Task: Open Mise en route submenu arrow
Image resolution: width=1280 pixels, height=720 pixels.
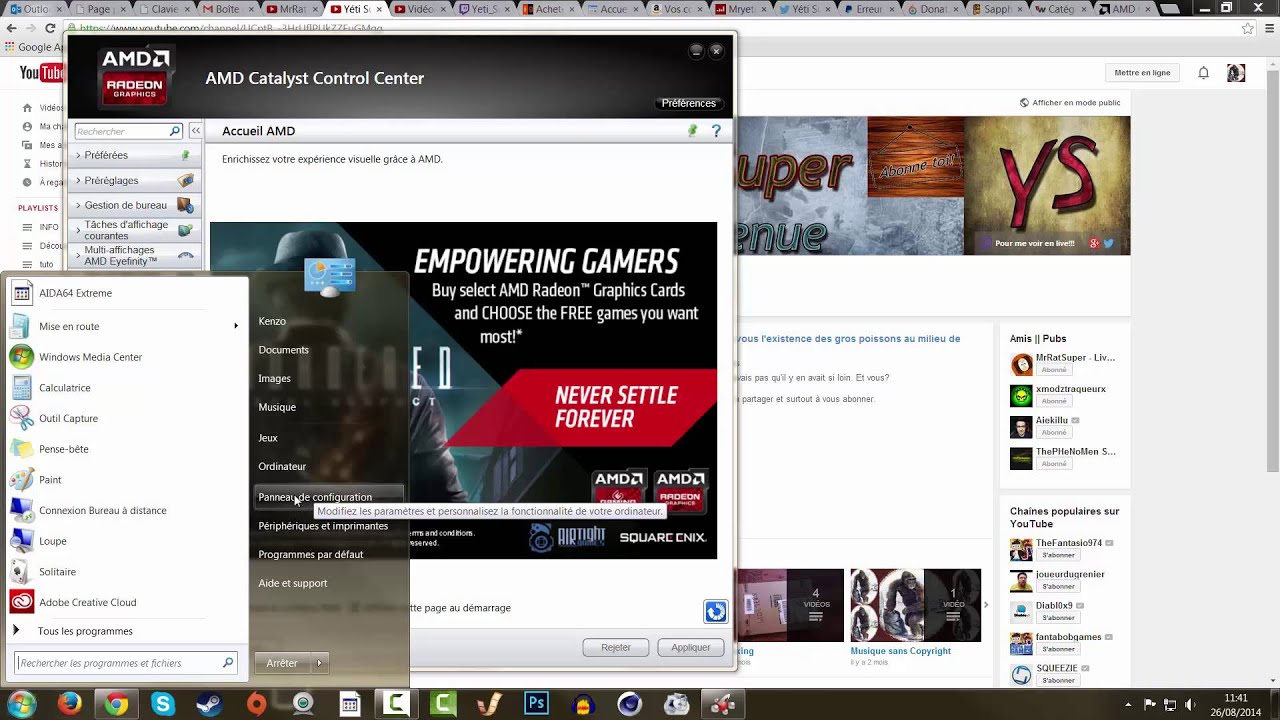Action: (x=236, y=326)
